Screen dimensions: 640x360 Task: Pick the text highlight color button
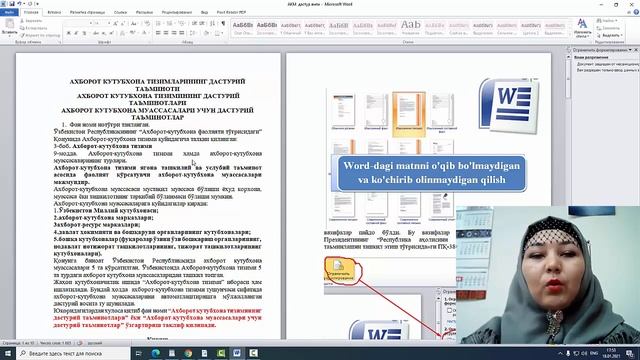(x=133, y=33)
